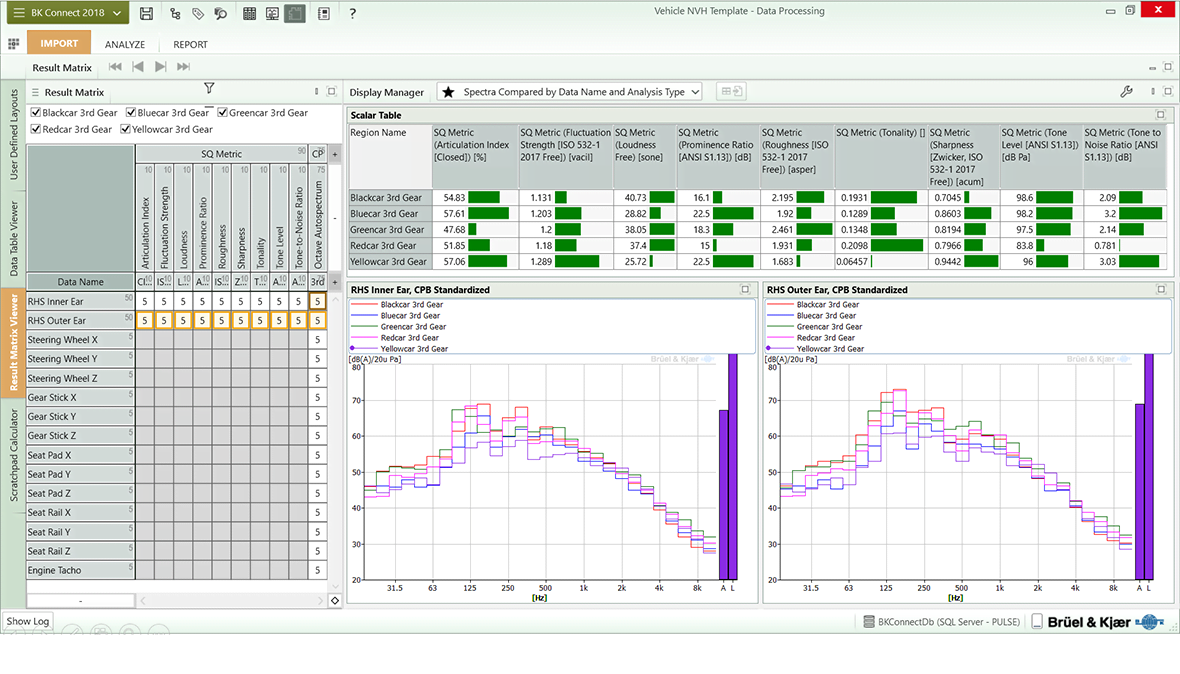Image resolution: width=1180 pixels, height=674 pixels.
Task: Maximize the Scalar Table panel
Action: click(x=1160, y=115)
